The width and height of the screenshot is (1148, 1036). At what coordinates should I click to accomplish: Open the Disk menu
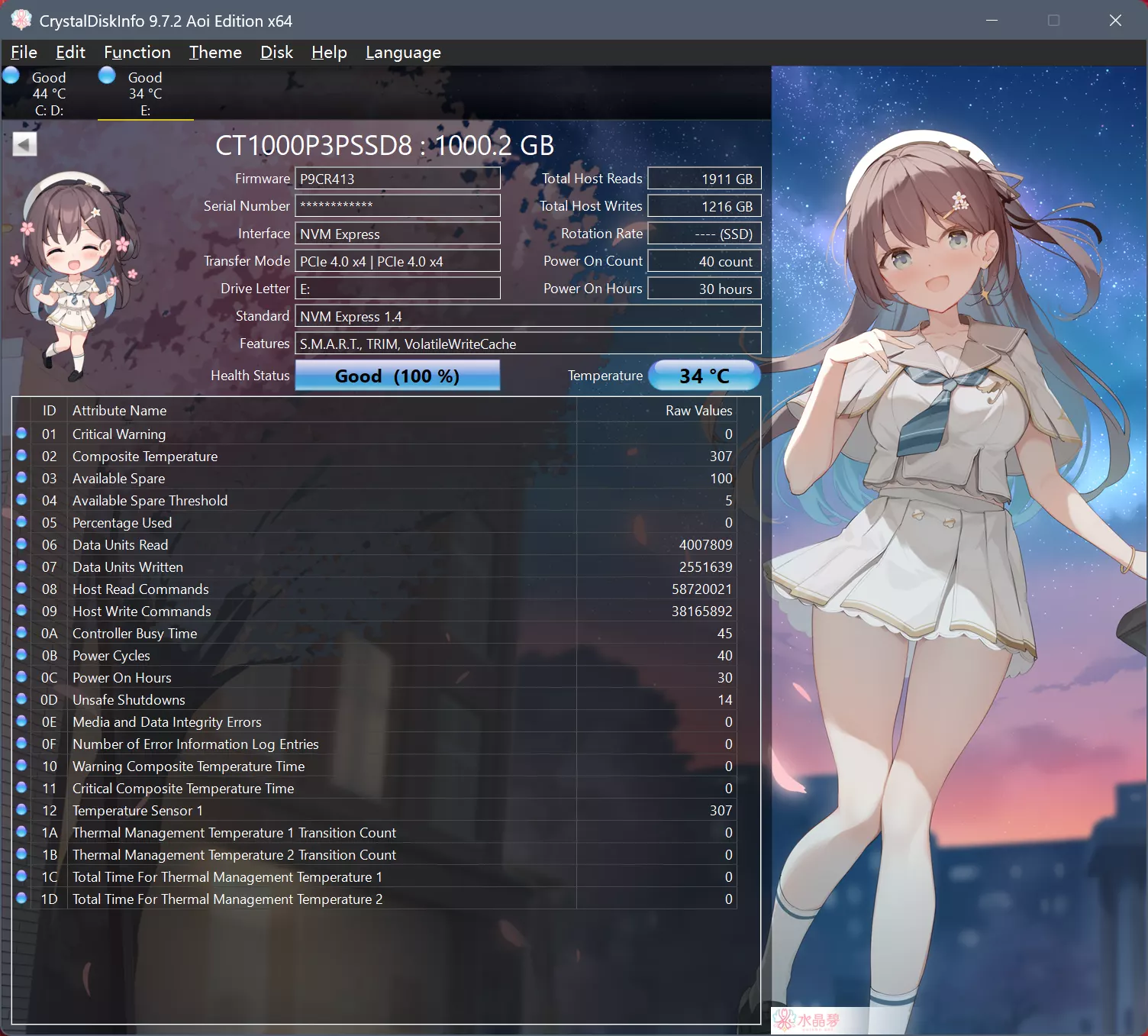276,53
